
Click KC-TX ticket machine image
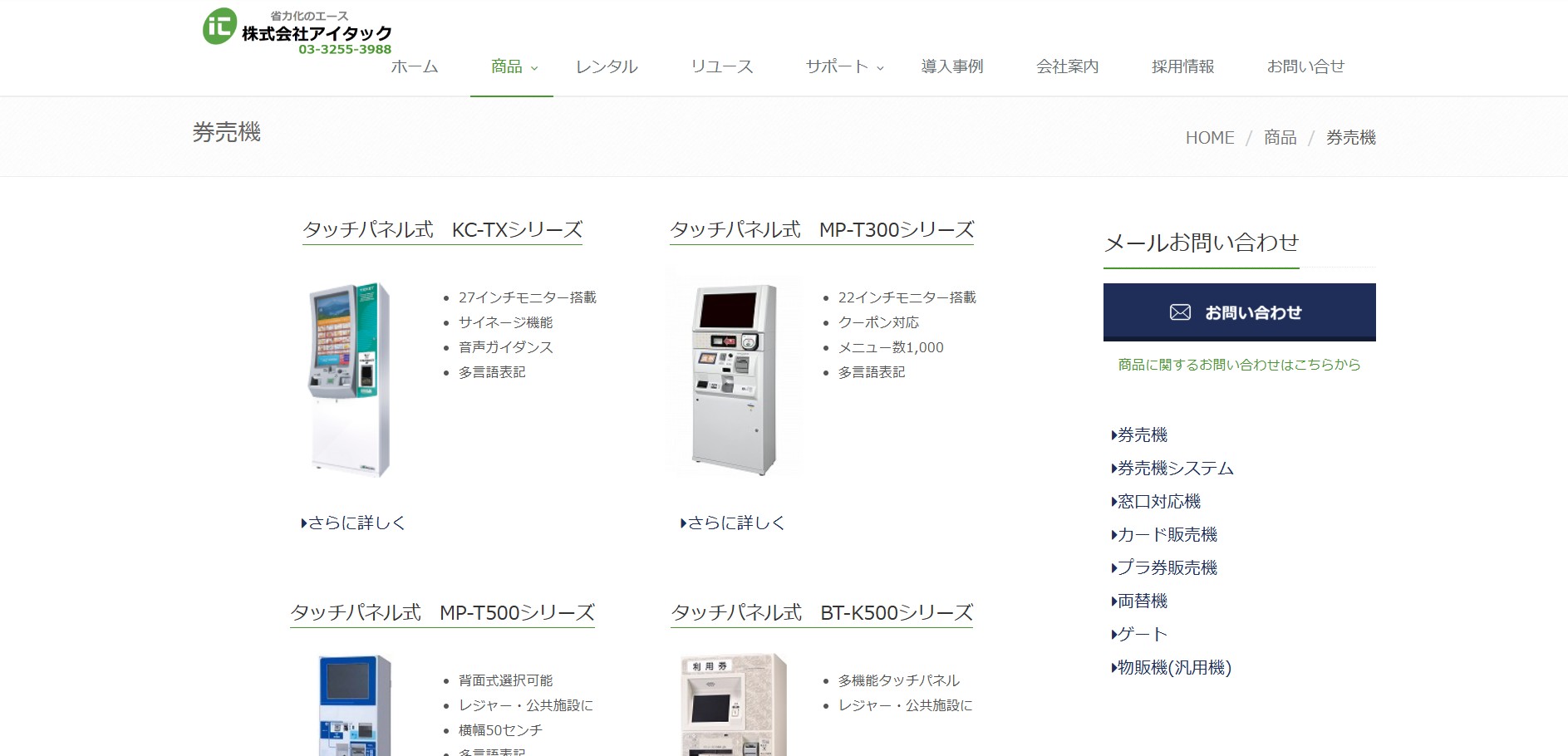350,379
